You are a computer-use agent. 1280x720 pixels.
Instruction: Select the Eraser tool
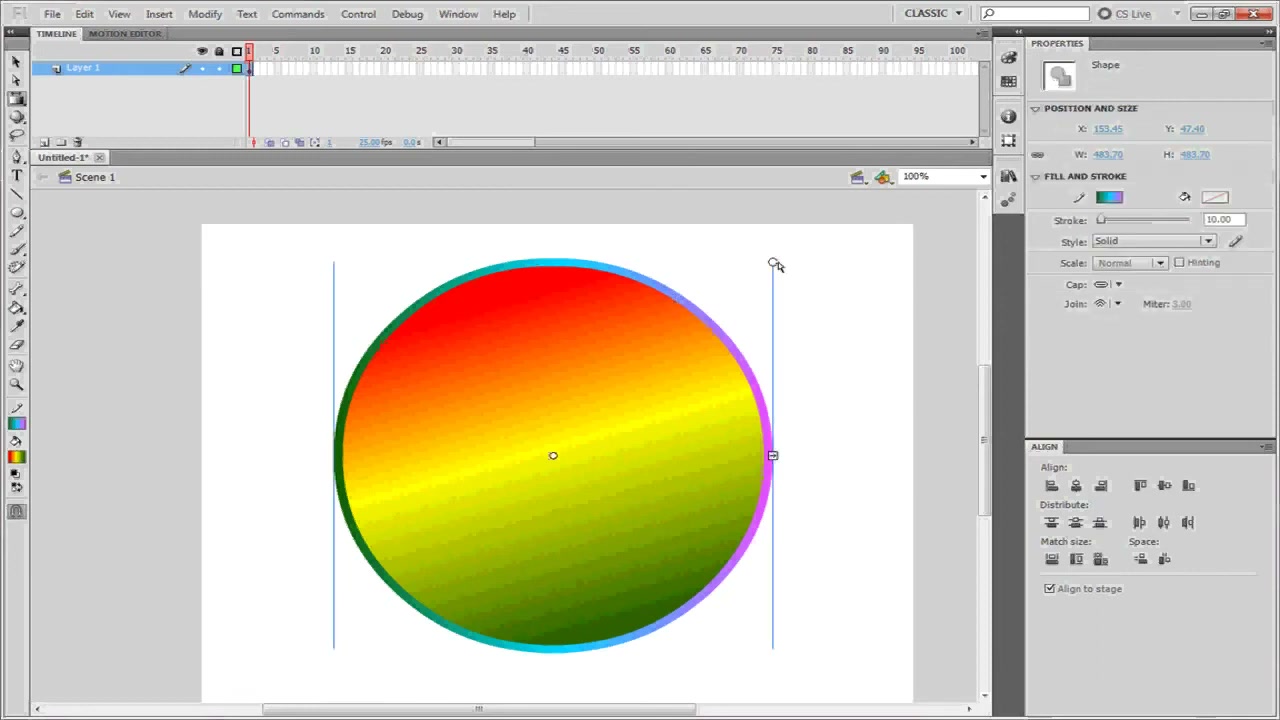coord(16,344)
